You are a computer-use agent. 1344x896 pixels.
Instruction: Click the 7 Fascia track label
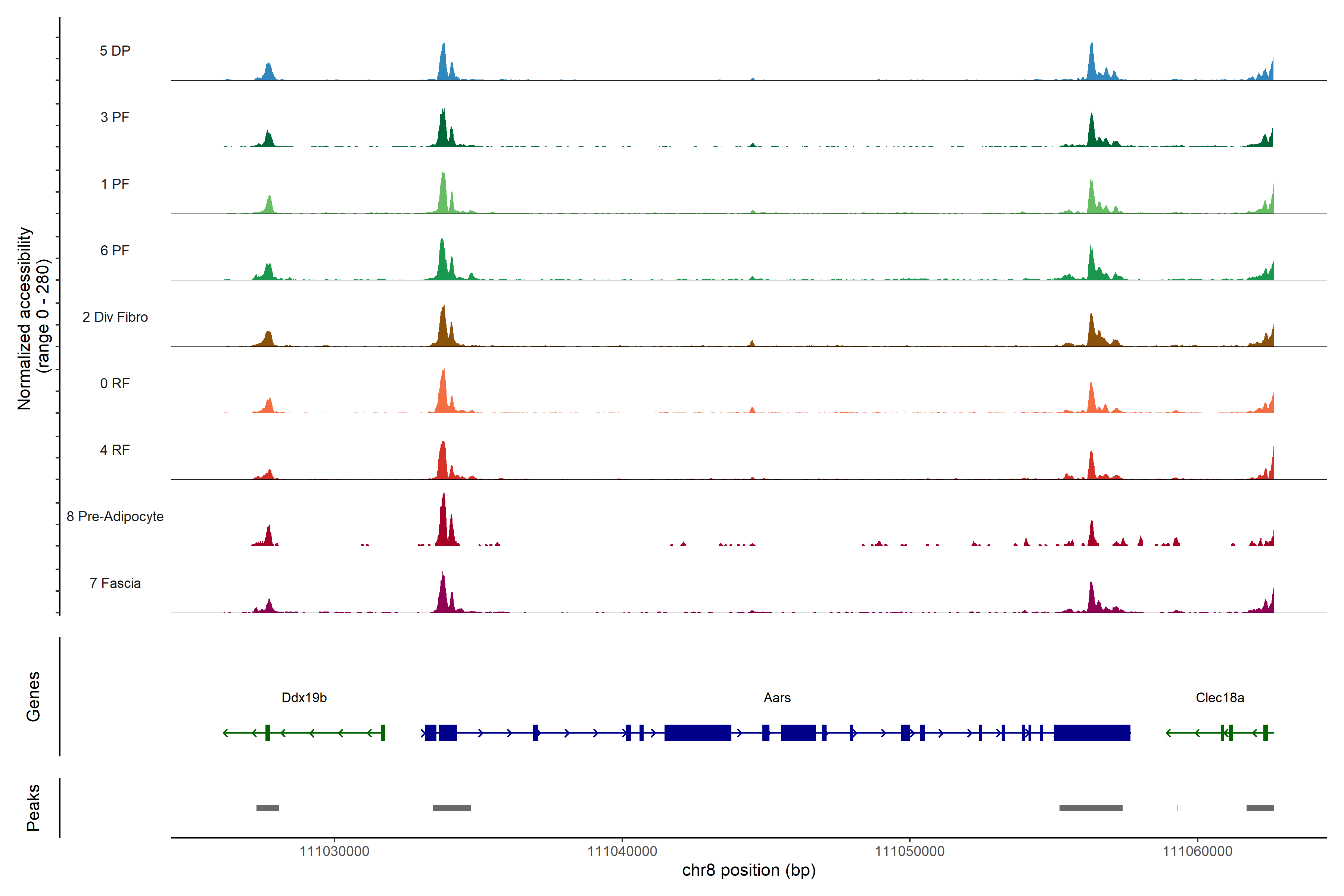pyautogui.click(x=115, y=584)
